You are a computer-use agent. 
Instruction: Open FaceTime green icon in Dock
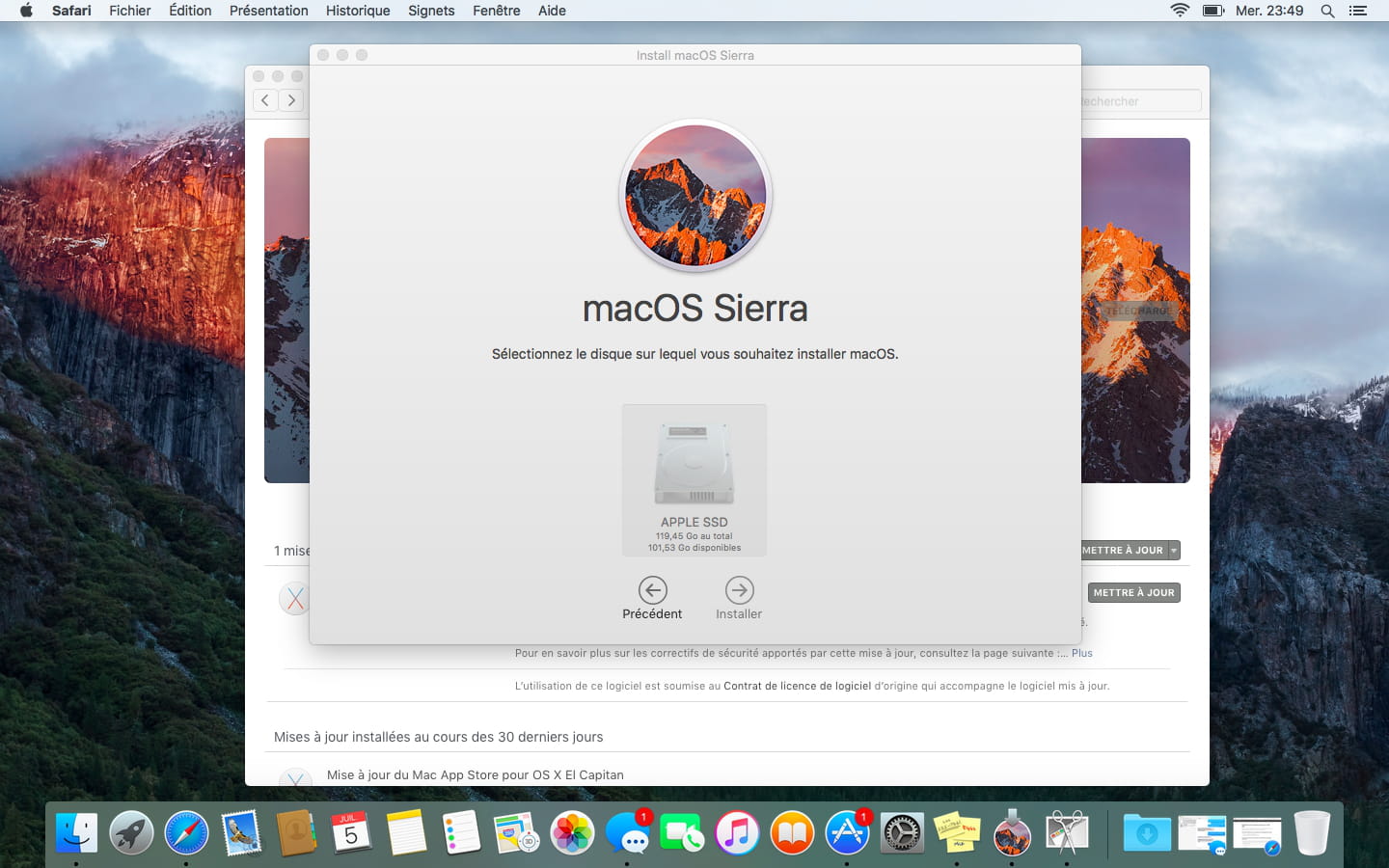point(682,832)
